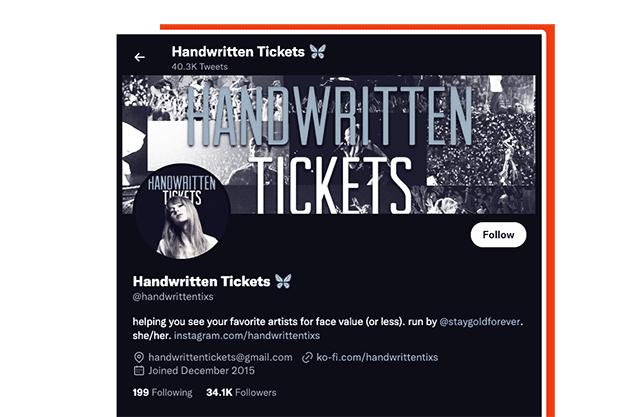Follow the Handwritten Tickets account
Screen dimensions: 640x417
498,235
